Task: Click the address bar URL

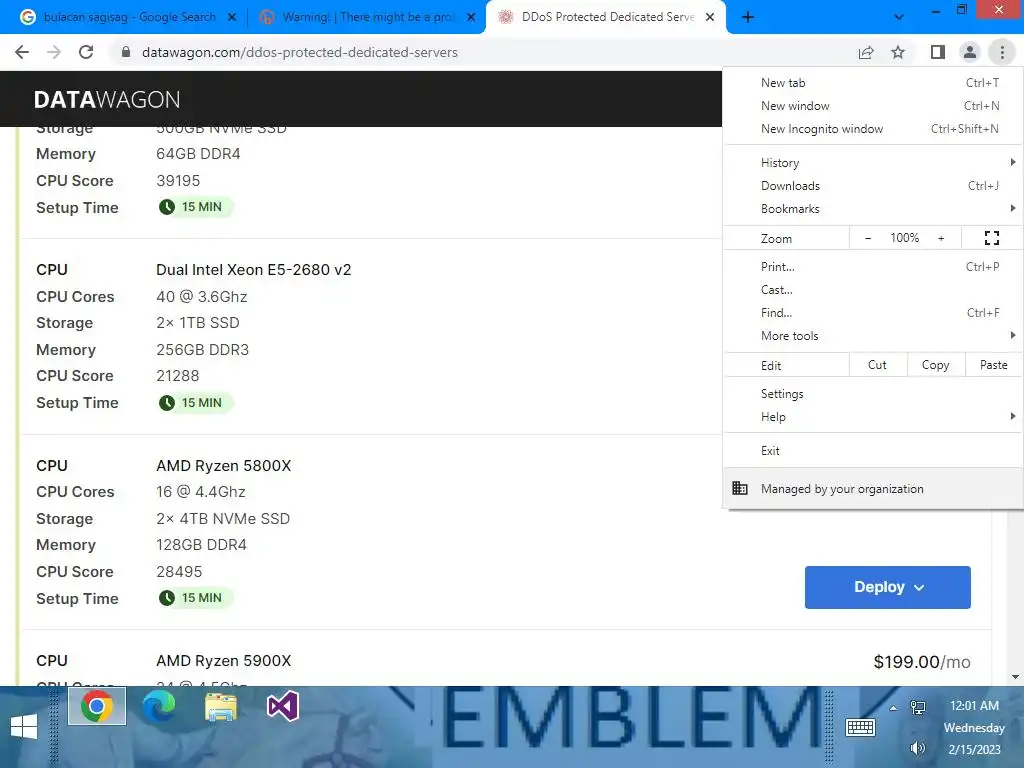Action: pyautogui.click(x=300, y=52)
